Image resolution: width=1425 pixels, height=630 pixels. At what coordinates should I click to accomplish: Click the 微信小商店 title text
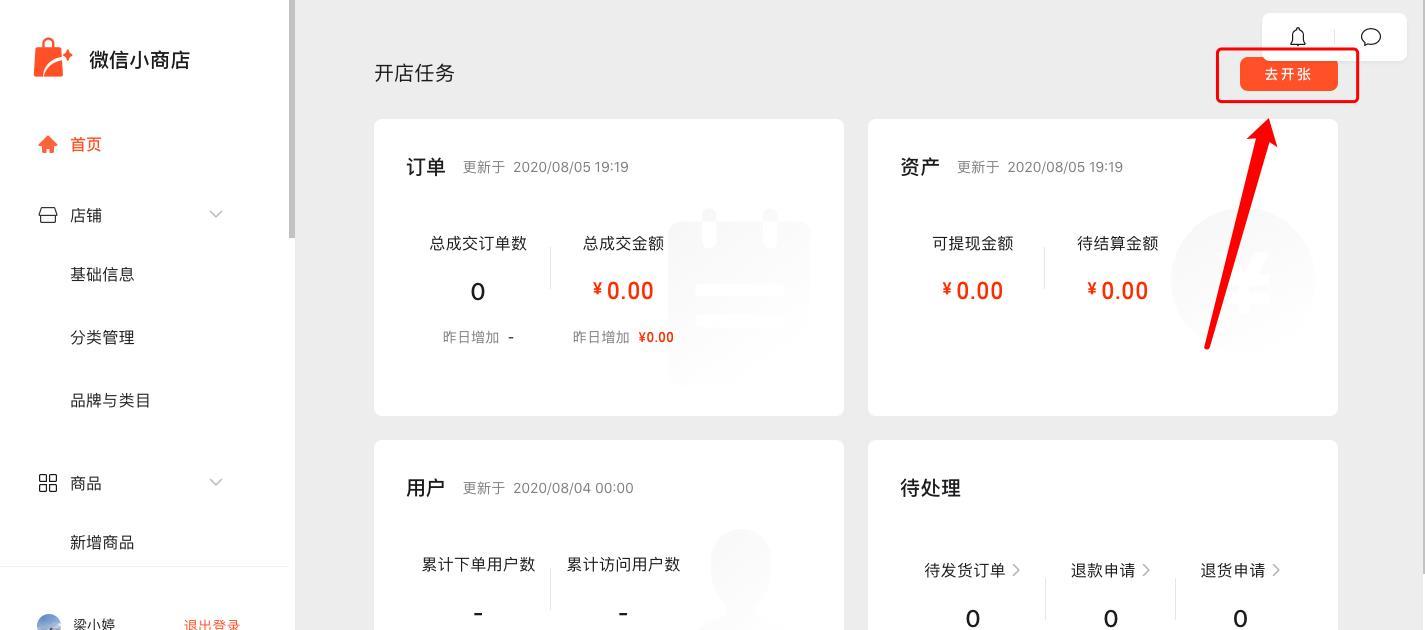tap(139, 60)
